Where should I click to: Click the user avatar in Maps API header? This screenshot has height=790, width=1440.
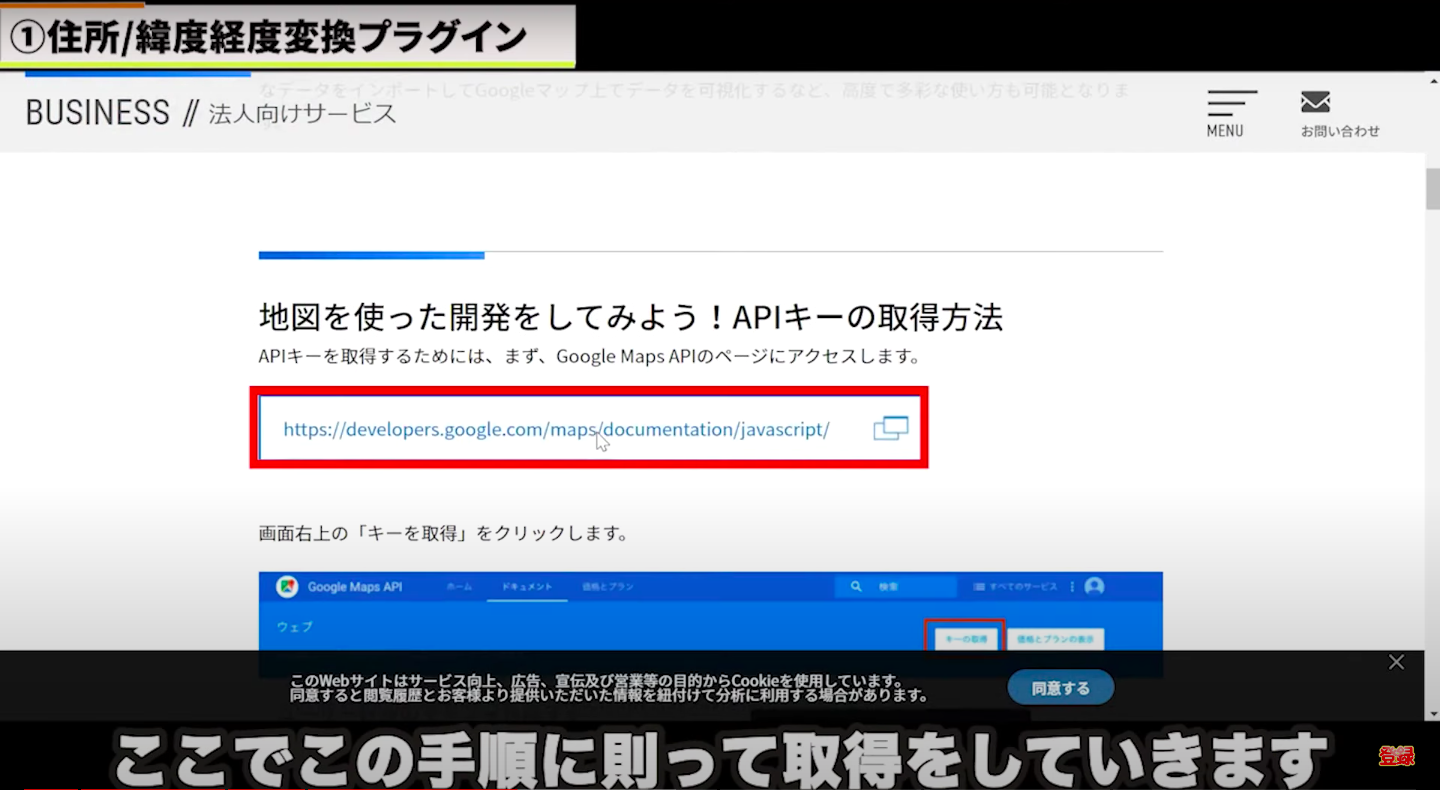1094,586
